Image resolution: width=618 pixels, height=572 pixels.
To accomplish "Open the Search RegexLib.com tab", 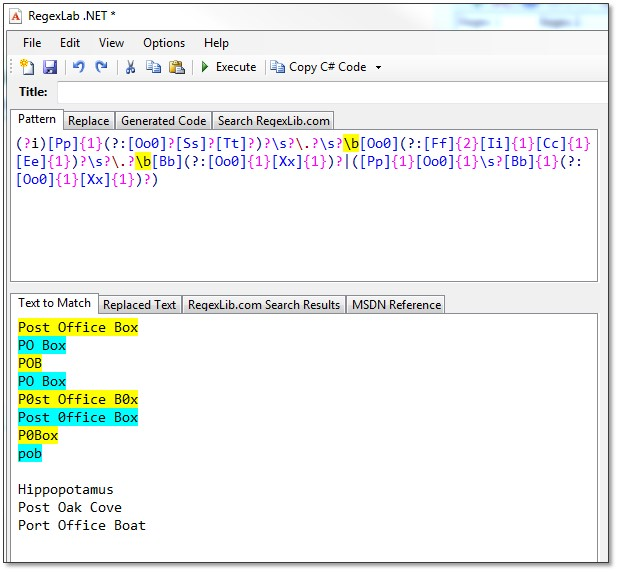I will coord(274,121).
